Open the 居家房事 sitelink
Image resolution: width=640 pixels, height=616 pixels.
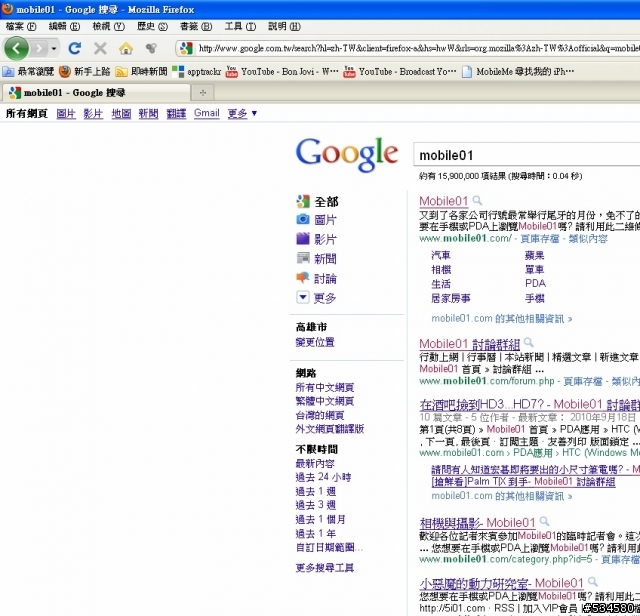pos(451,298)
